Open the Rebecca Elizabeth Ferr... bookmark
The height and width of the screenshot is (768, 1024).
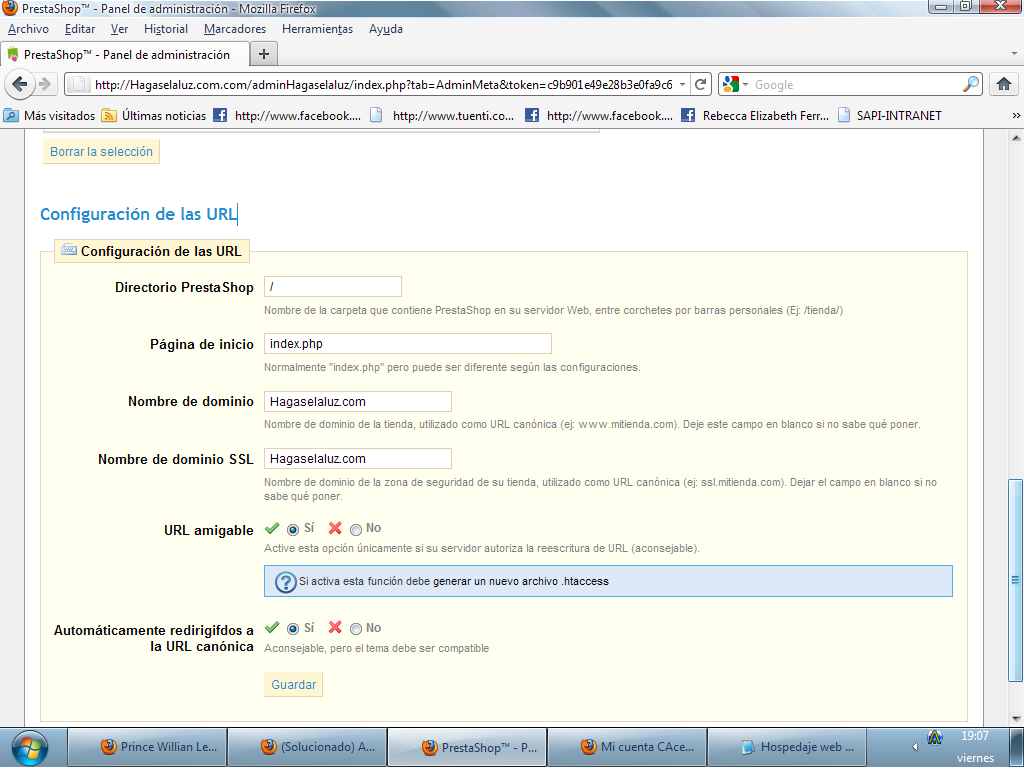pos(755,116)
